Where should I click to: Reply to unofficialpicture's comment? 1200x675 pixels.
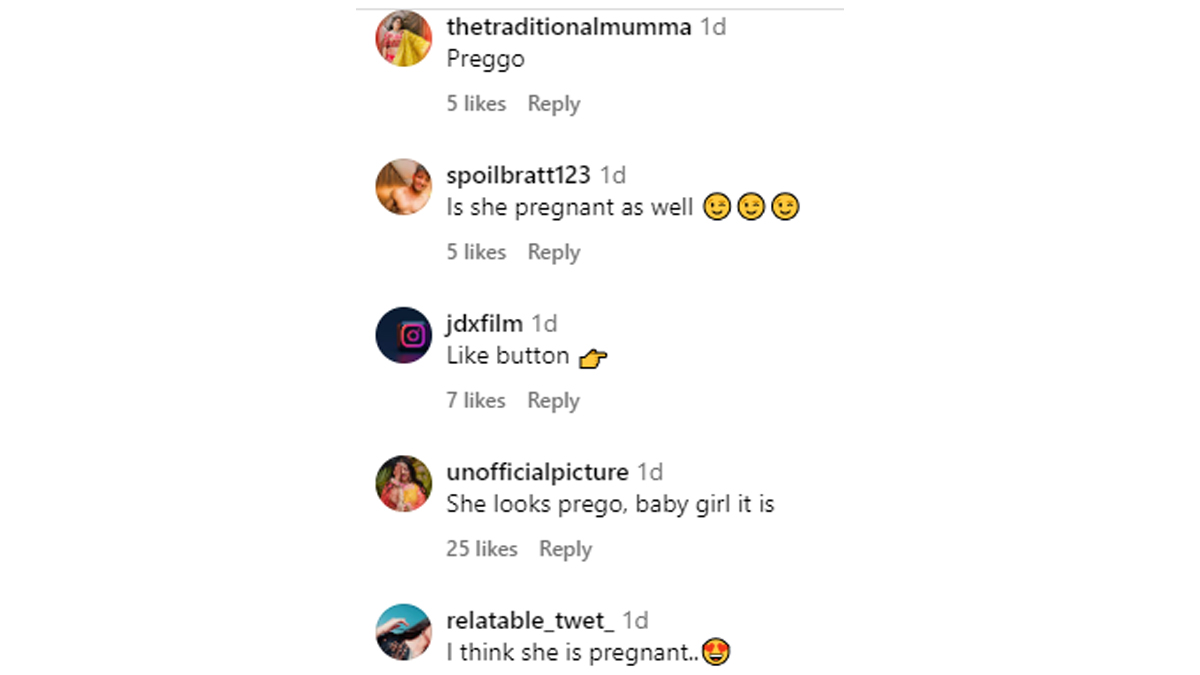(x=565, y=549)
